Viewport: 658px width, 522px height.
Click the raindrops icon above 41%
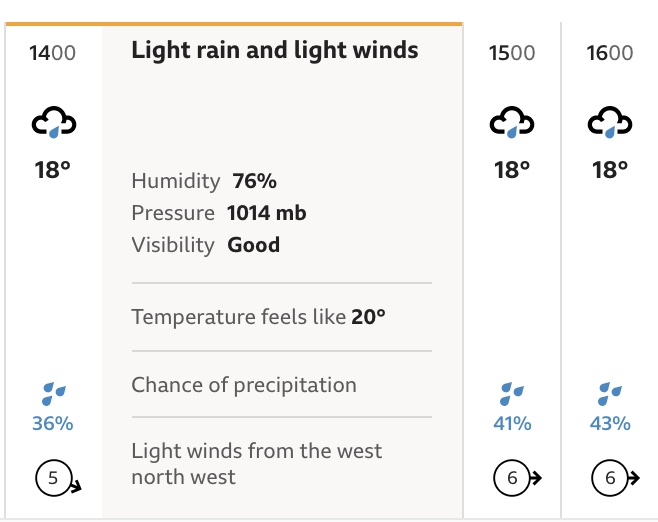pos(512,394)
